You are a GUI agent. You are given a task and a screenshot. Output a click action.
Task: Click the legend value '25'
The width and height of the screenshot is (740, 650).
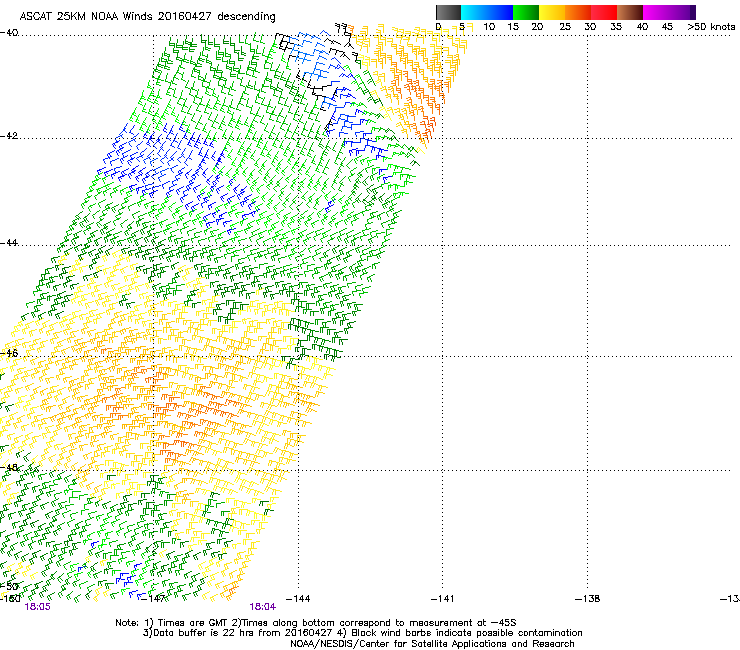coord(565,27)
